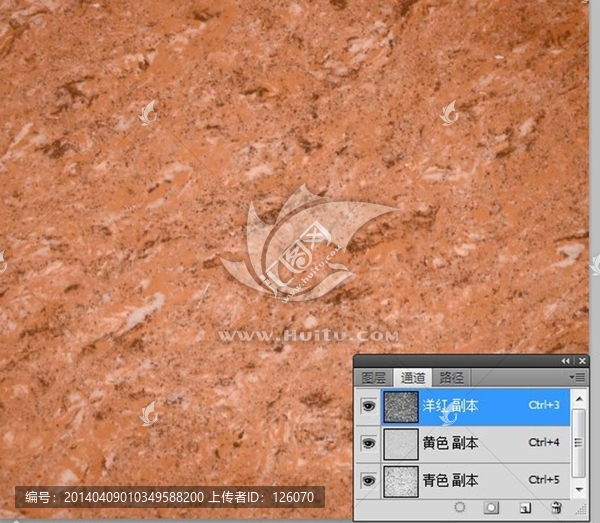This screenshot has height=523, width=600.
Task: Select the 黄色 副本 channel row
Action: [463, 444]
